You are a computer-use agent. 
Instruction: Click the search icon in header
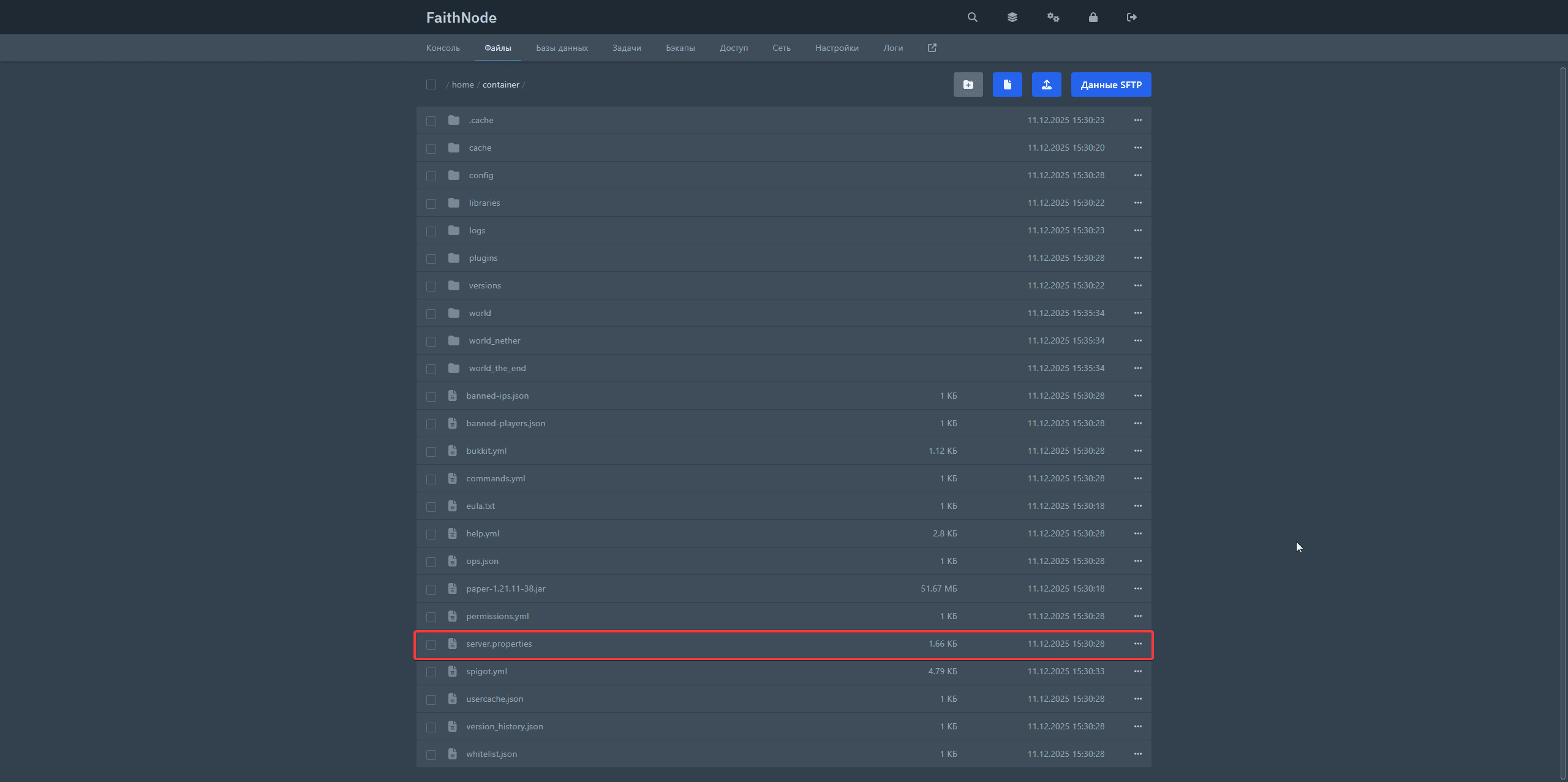tap(972, 17)
